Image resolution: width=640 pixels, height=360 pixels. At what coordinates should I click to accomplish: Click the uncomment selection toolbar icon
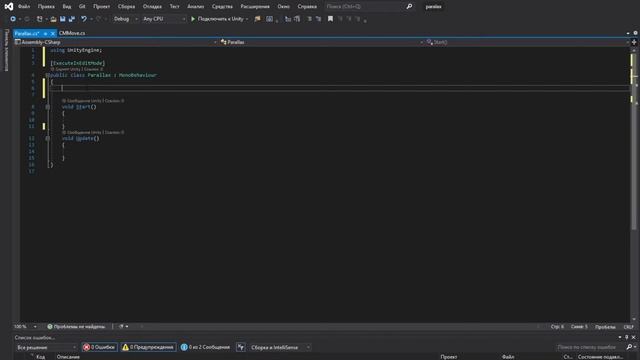pyautogui.click(x=318, y=19)
